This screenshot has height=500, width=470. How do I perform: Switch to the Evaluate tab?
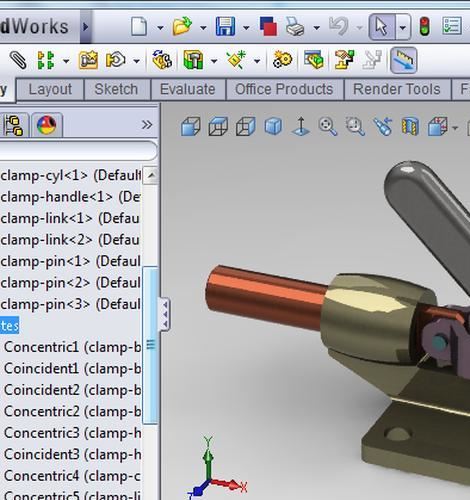[x=188, y=89]
